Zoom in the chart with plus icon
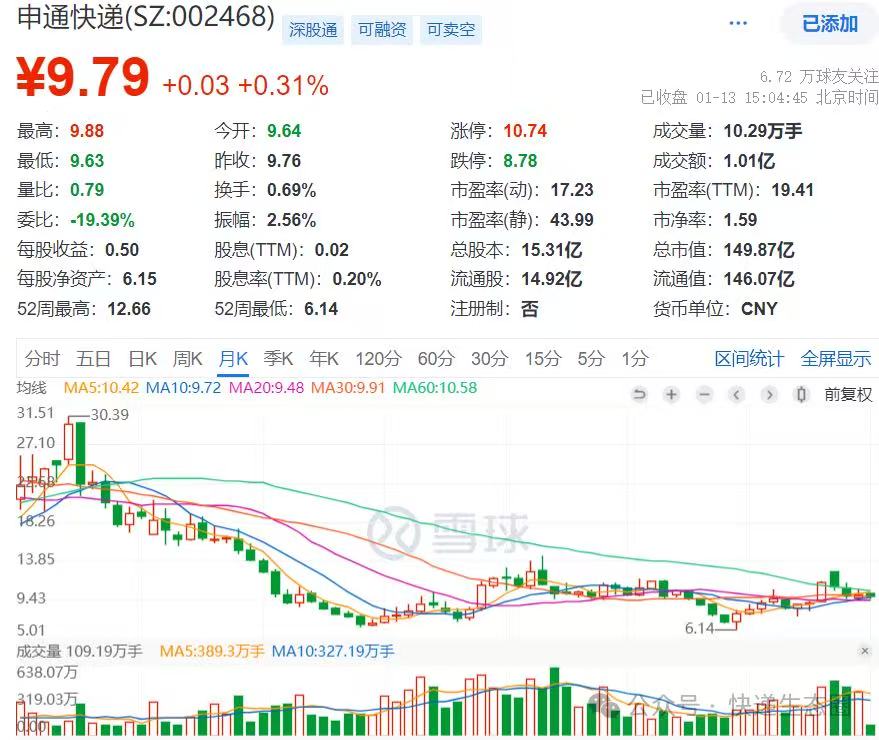The width and height of the screenshot is (879, 740). point(671,395)
